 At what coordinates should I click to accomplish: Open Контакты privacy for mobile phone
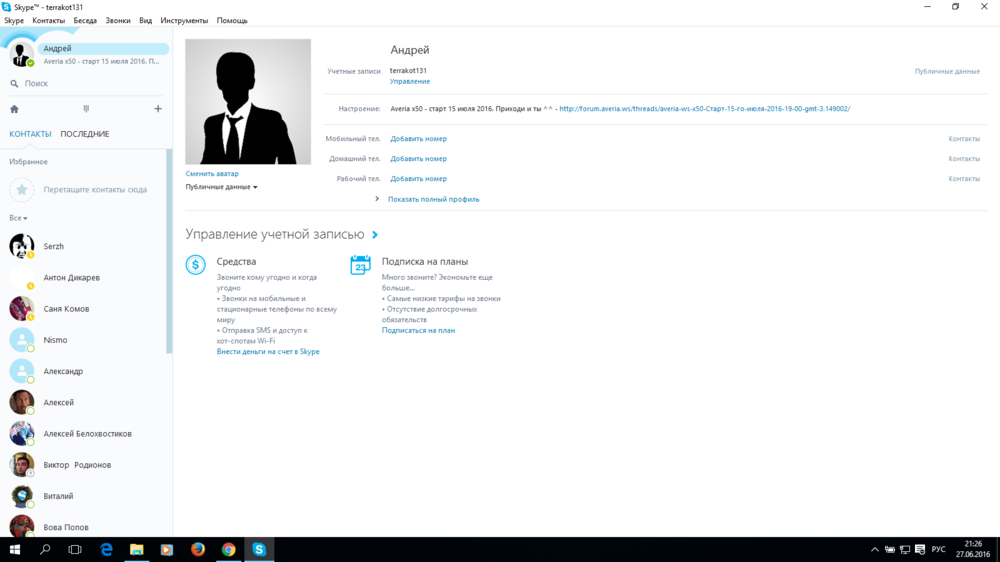pyautogui.click(x=964, y=138)
